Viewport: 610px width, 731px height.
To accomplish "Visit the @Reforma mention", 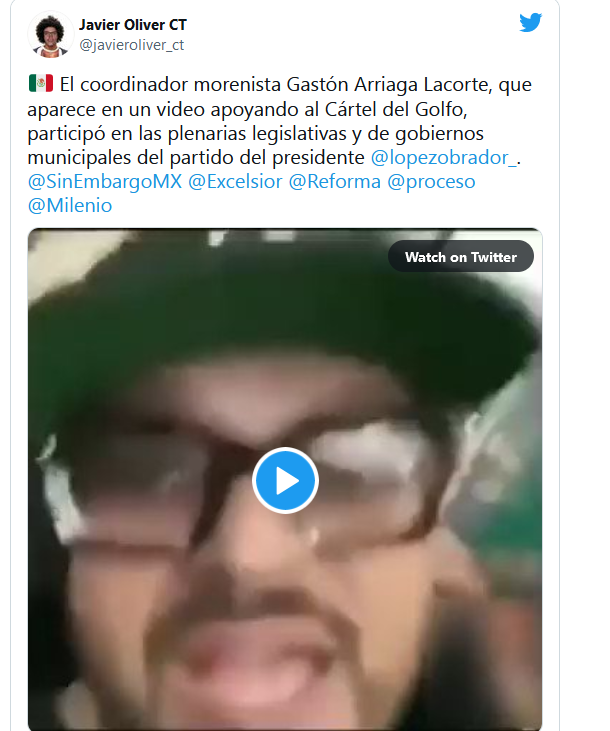I will (335, 181).
